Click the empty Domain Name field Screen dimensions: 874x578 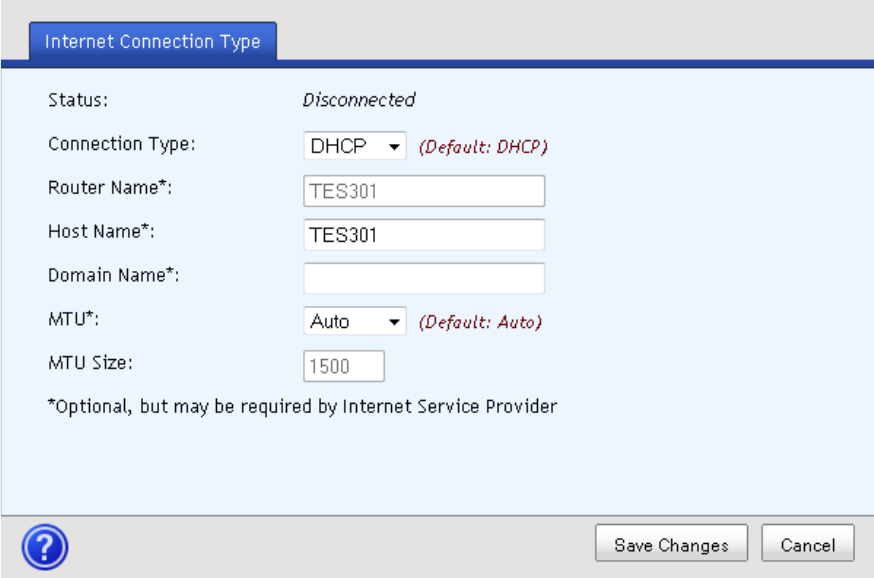tap(424, 279)
